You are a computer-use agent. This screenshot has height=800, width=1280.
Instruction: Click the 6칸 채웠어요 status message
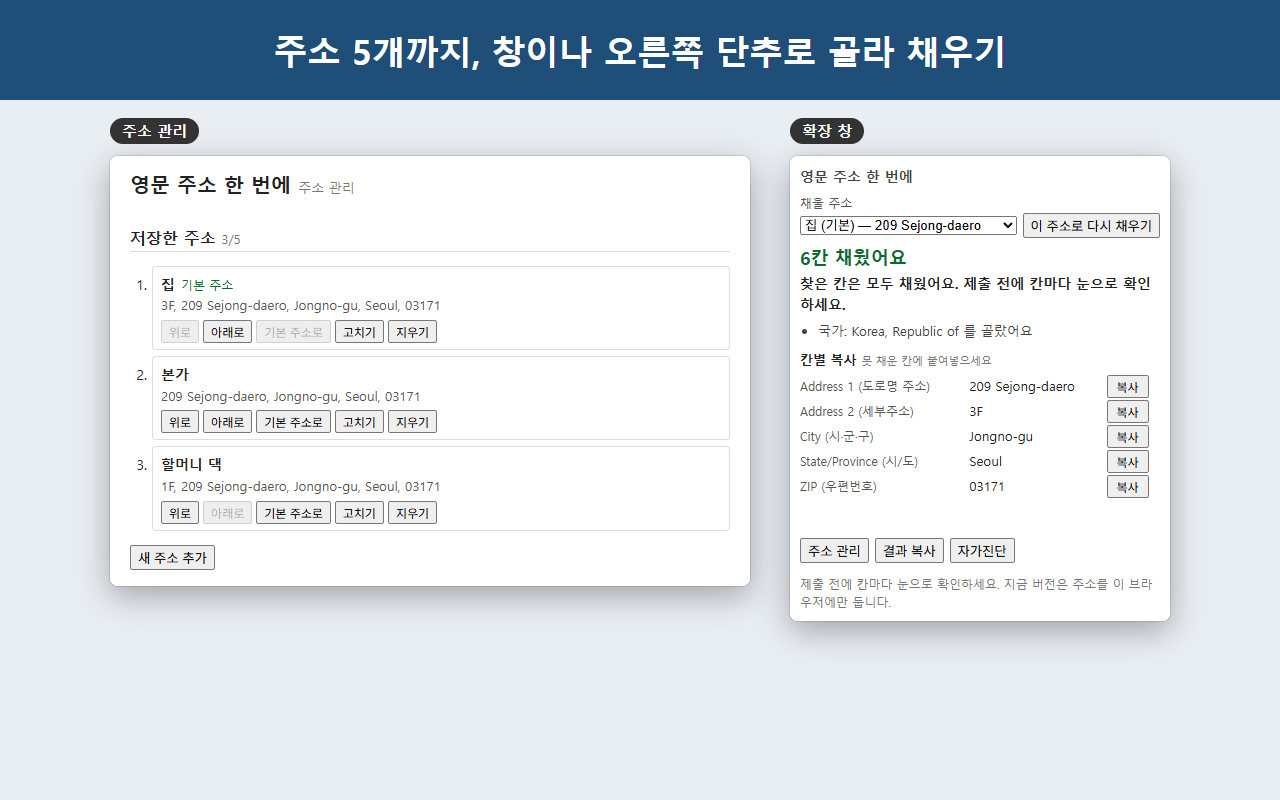(x=853, y=258)
